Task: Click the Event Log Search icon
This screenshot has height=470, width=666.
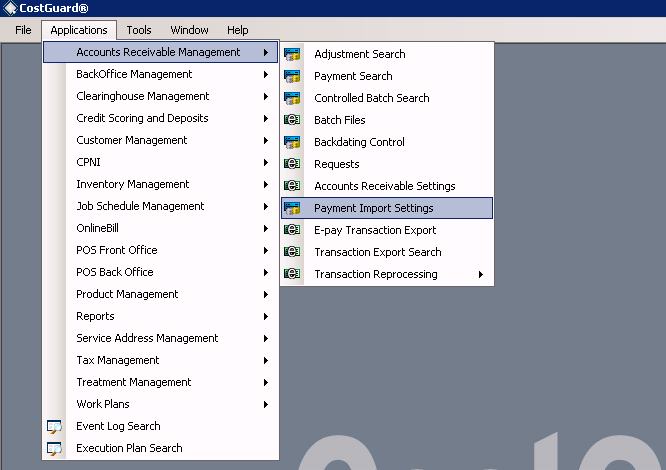Action: 55,426
